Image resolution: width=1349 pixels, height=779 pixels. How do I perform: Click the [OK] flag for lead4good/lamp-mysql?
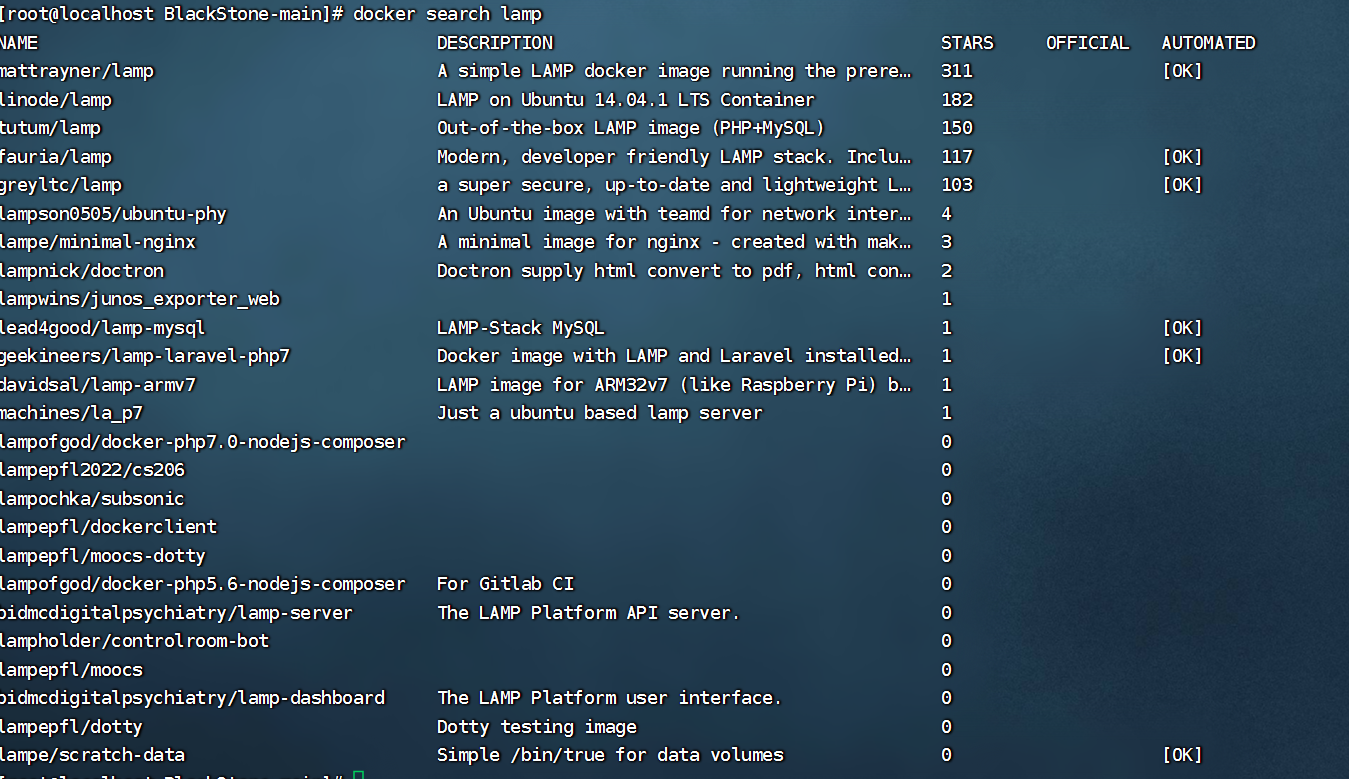1183,328
